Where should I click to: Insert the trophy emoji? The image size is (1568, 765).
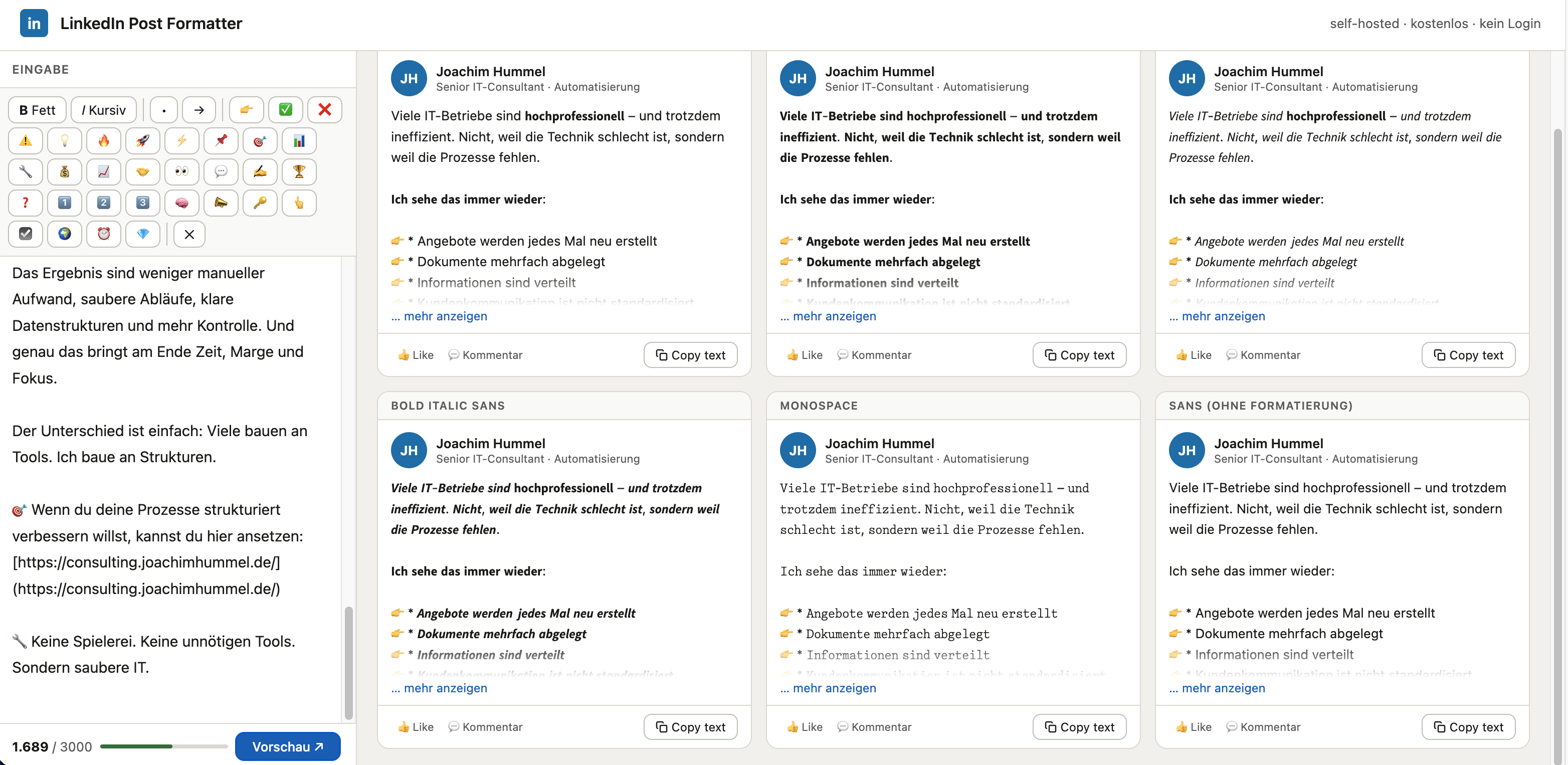point(299,172)
